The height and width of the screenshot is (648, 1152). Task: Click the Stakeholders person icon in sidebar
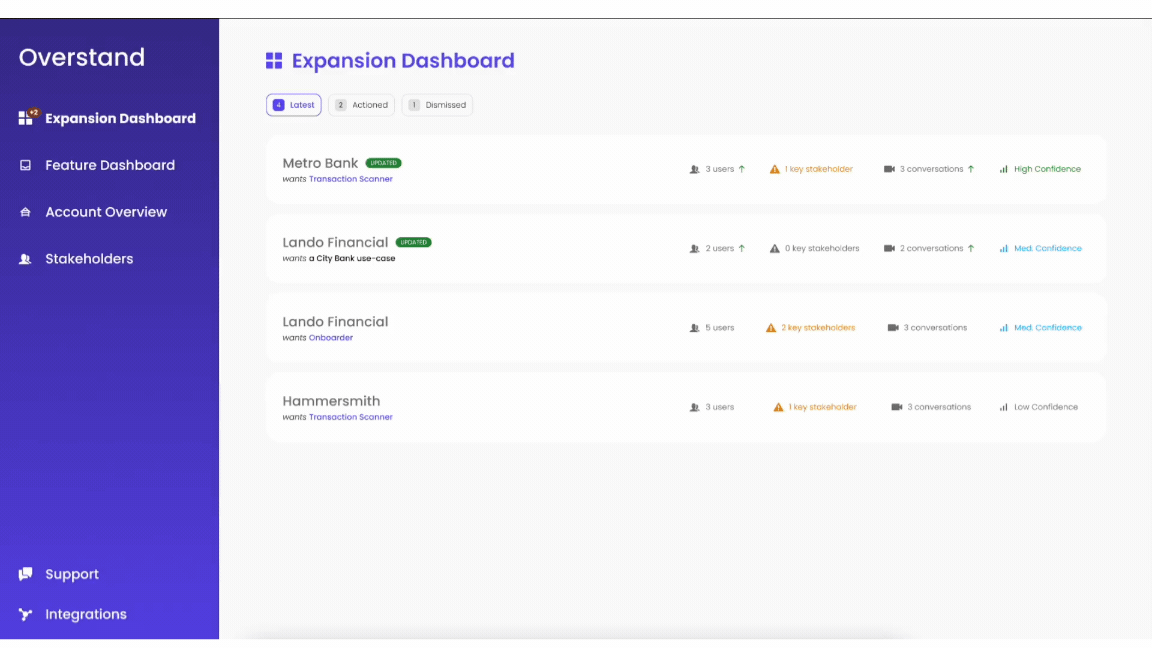(26, 259)
